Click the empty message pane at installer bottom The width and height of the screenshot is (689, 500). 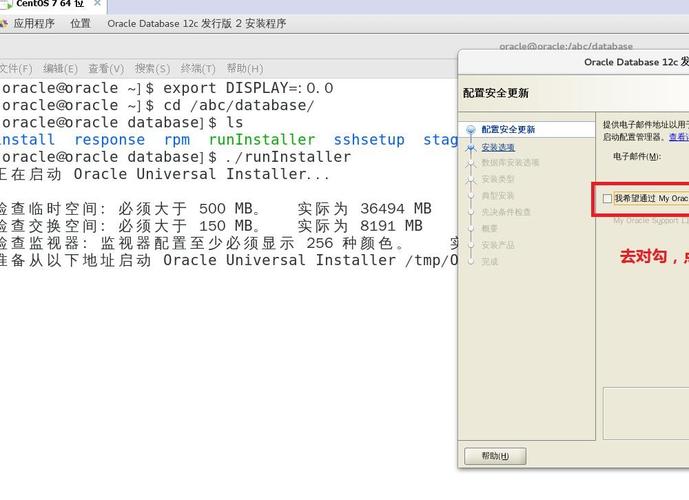(646, 413)
